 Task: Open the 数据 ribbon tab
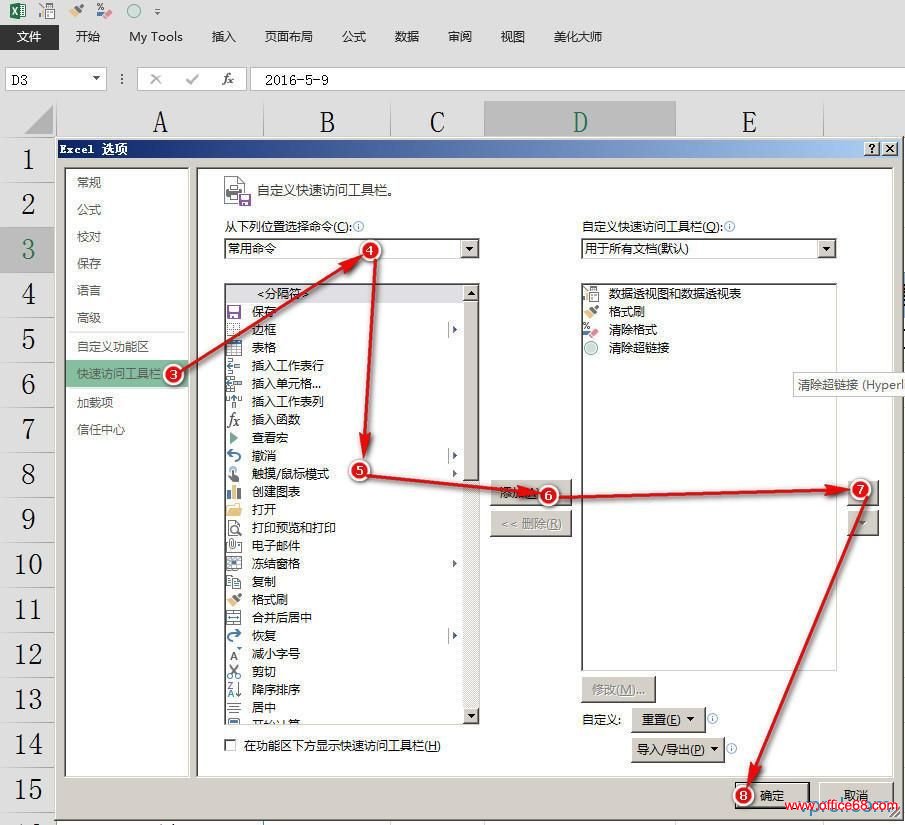point(406,37)
